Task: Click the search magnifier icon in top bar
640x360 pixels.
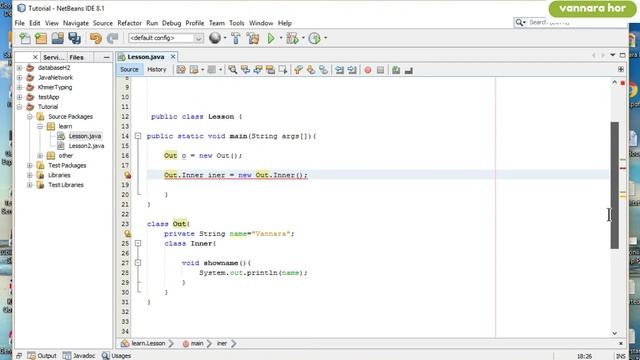Action: 519,22
